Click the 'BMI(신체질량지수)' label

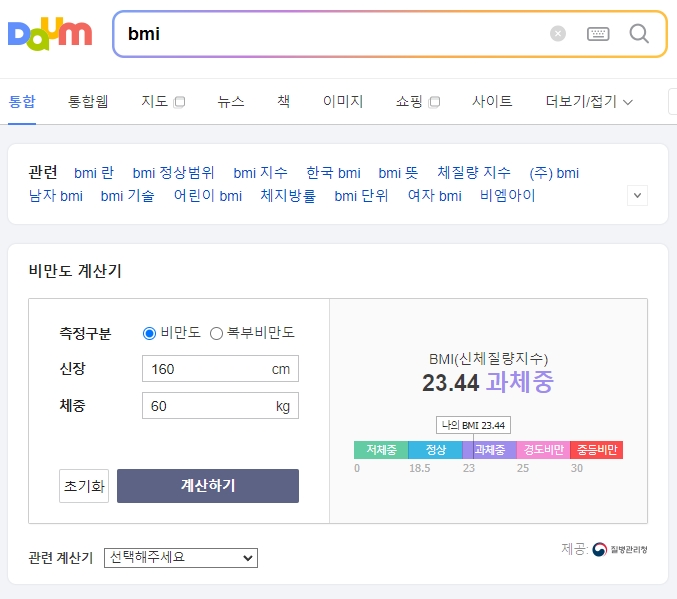488,358
